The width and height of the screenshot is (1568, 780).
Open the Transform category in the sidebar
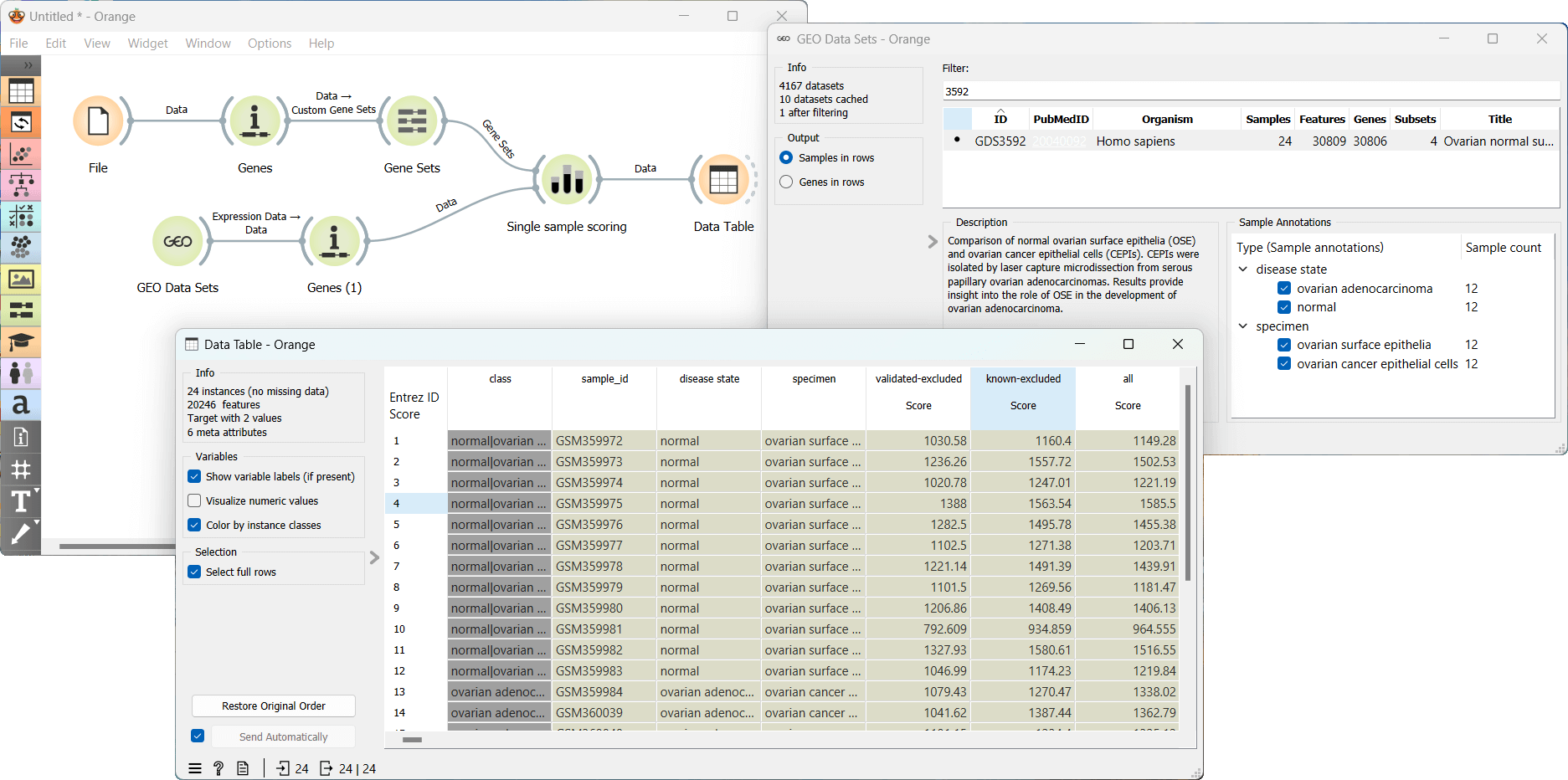tap(21, 123)
